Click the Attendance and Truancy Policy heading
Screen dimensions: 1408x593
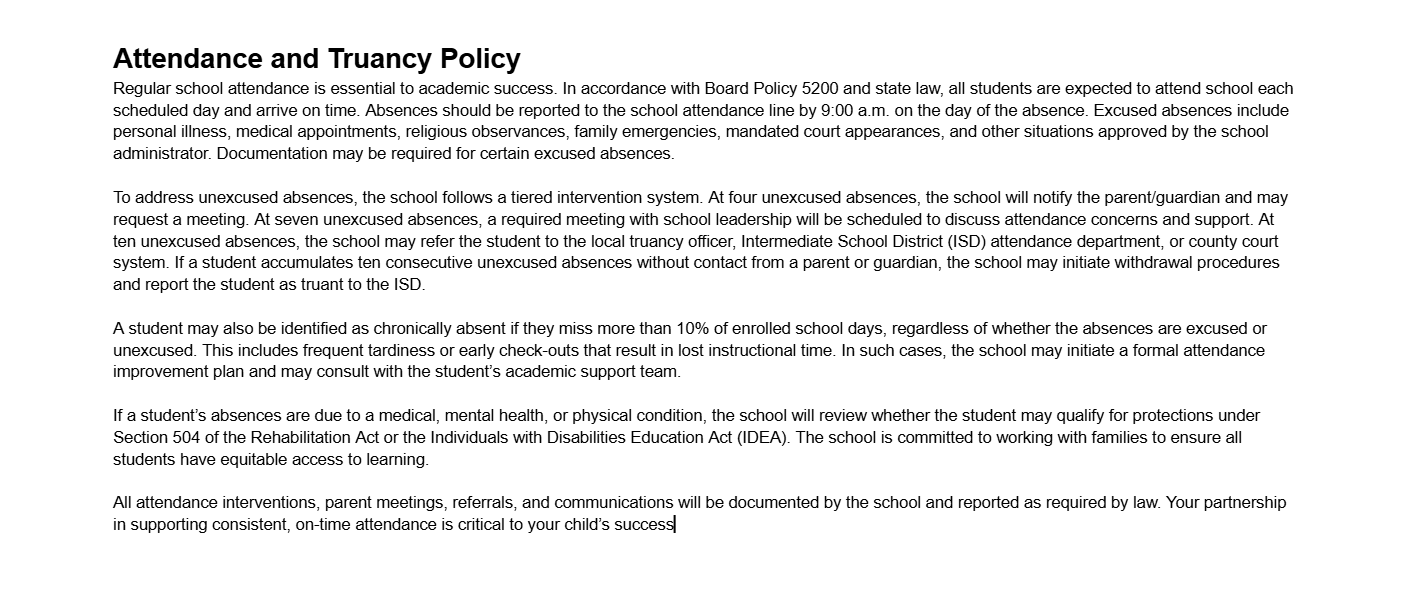coord(316,59)
